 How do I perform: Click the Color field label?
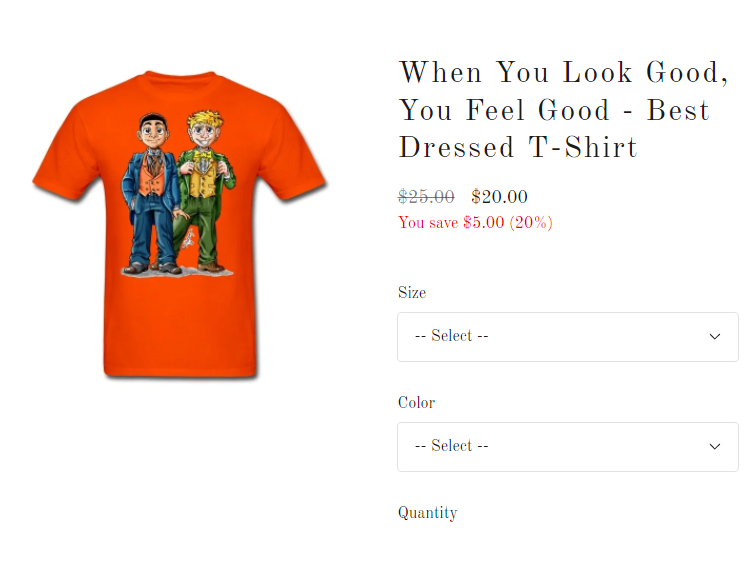click(x=416, y=403)
